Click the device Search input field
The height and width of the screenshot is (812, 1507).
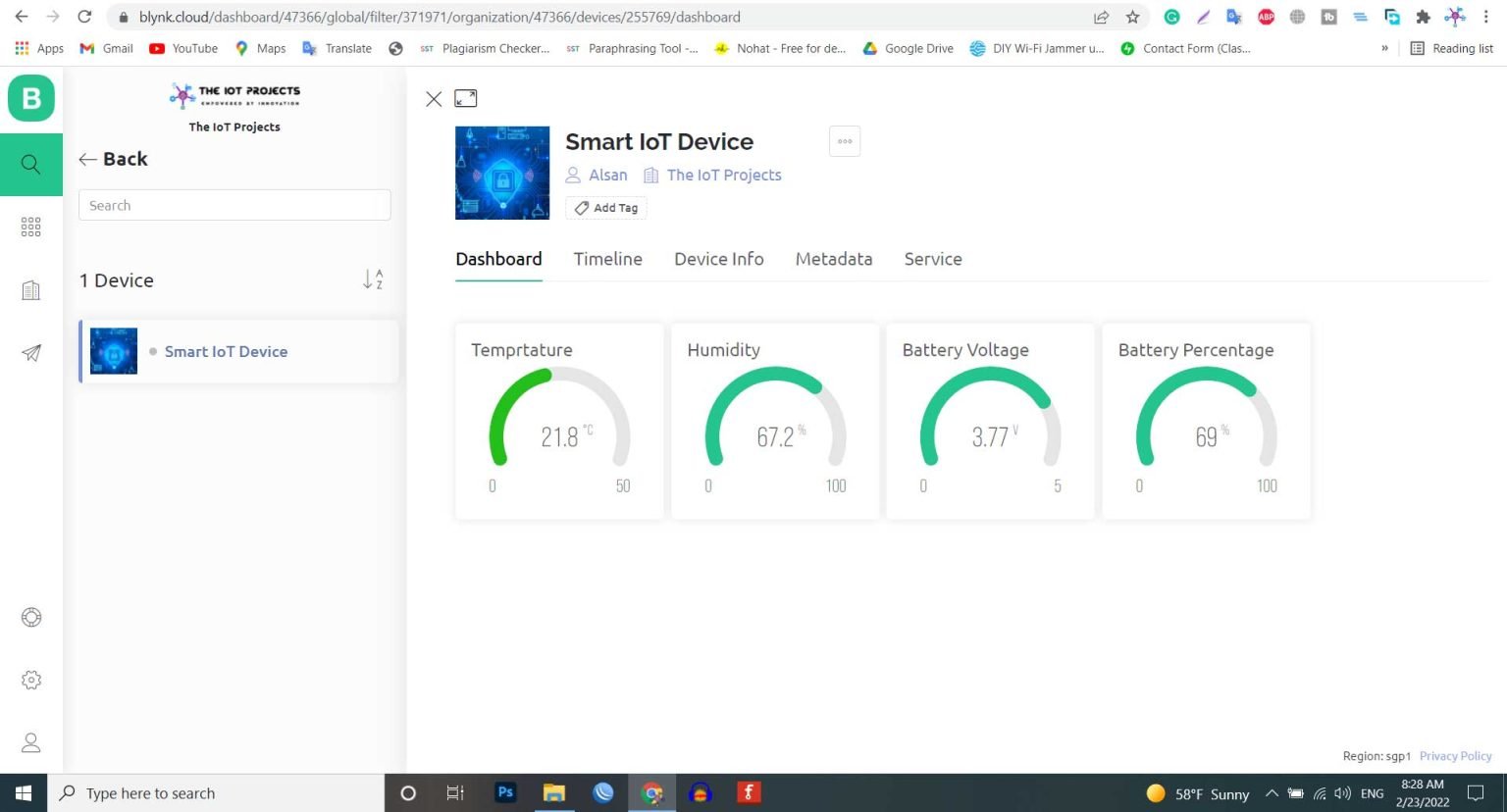pyautogui.click(x=234, y=205)
